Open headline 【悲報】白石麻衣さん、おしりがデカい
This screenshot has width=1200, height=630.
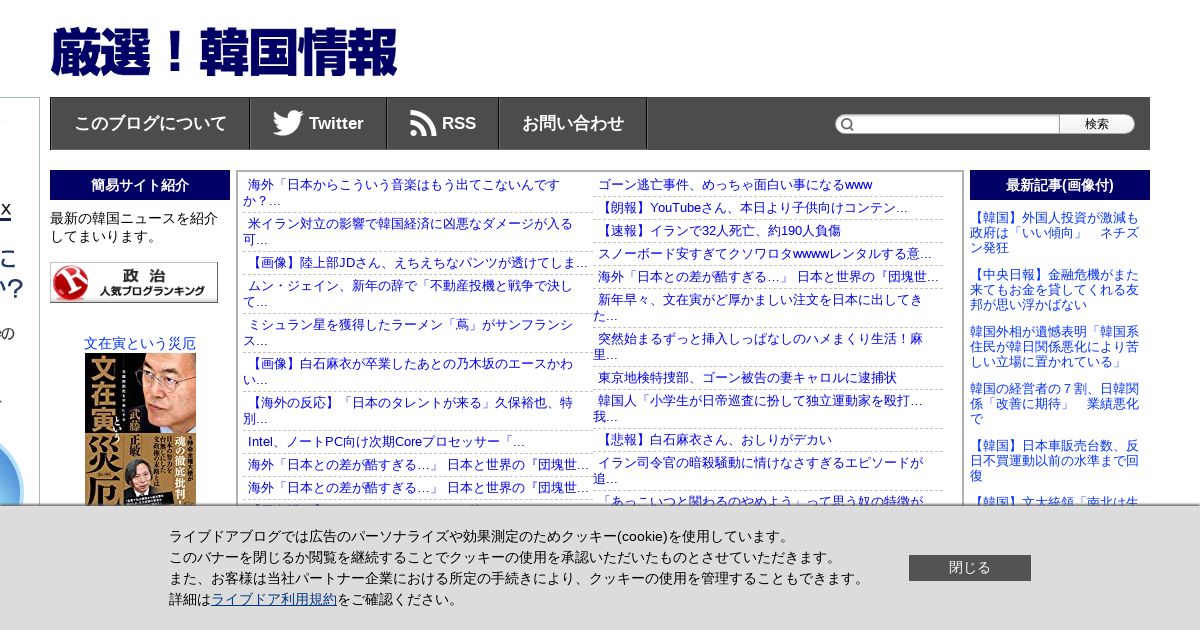tap(715, 440)
